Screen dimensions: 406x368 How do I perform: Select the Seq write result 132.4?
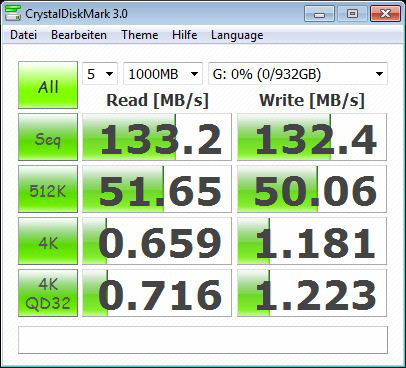click(312, 137)
